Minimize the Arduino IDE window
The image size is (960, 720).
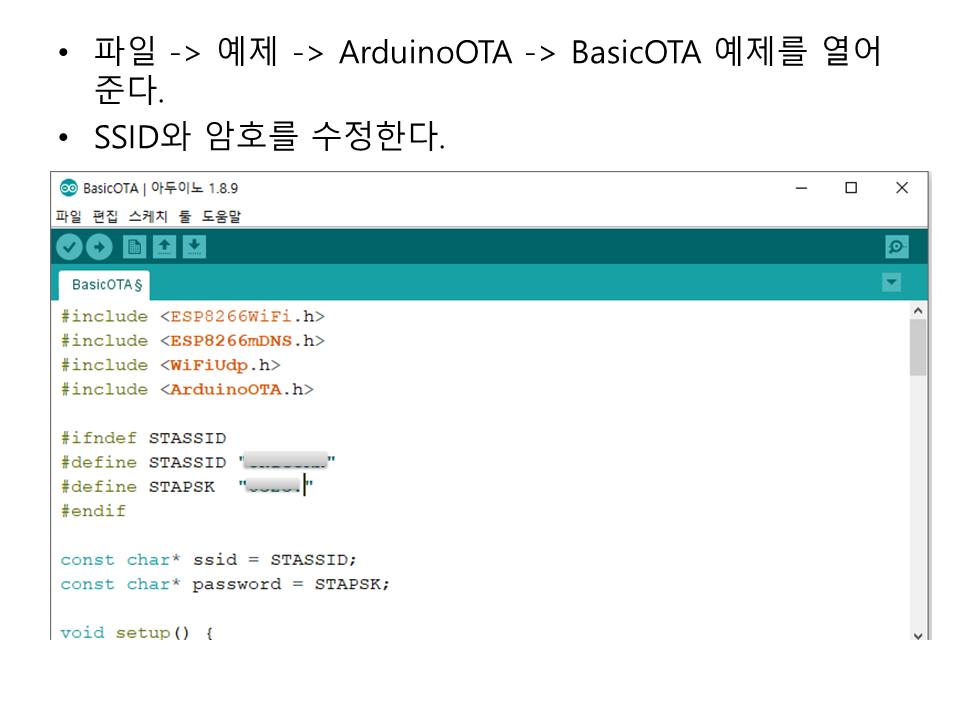[x=801, y=188]
